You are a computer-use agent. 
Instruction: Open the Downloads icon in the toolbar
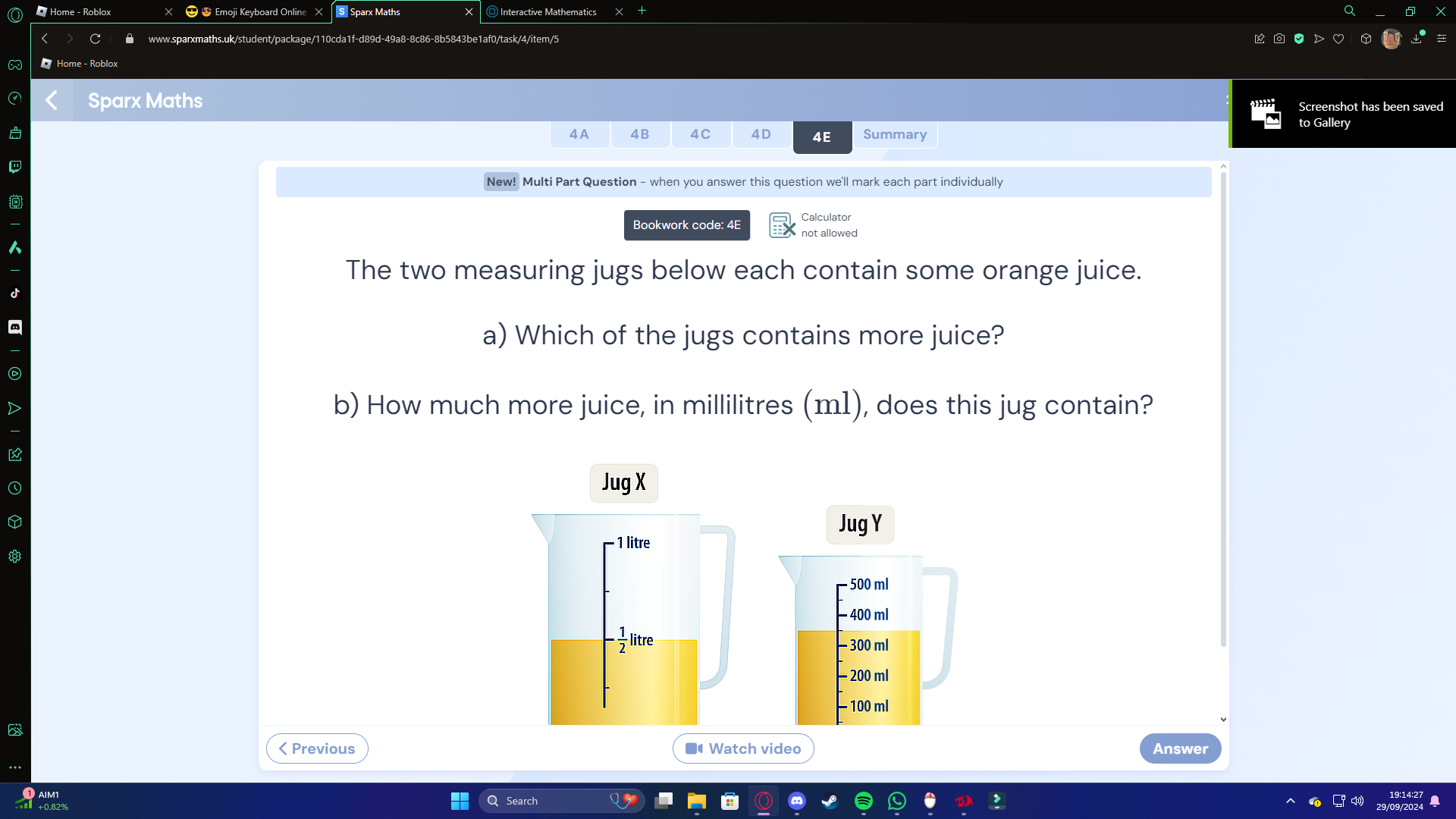pyautogui.click(x=1416, y=39)
